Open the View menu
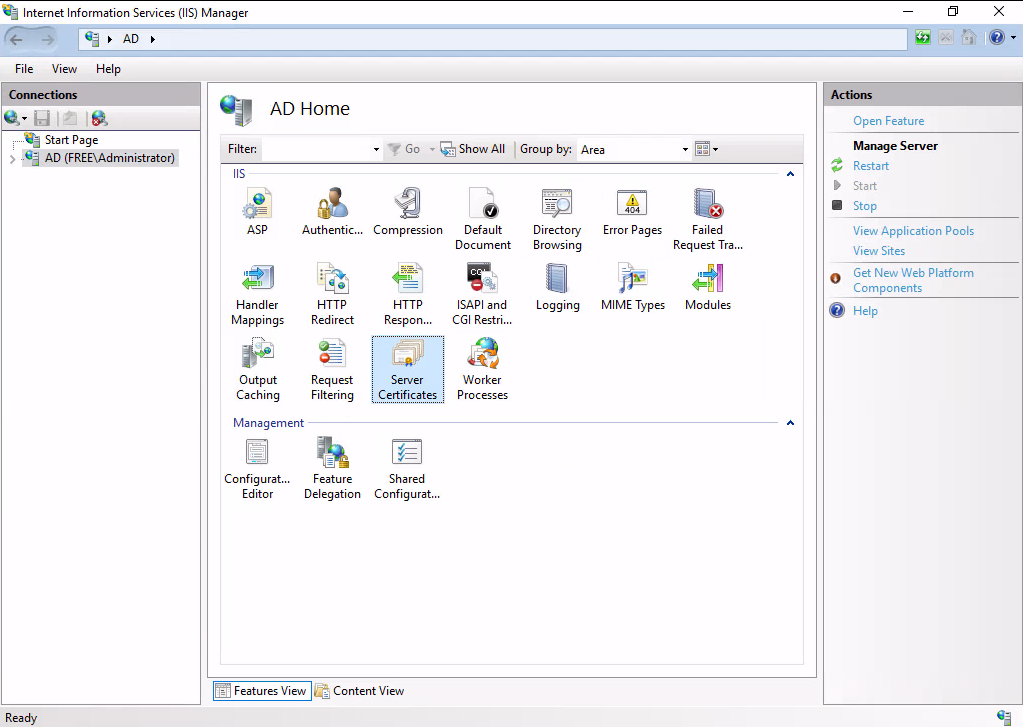The image size is (1023, 727). [65, 69]
